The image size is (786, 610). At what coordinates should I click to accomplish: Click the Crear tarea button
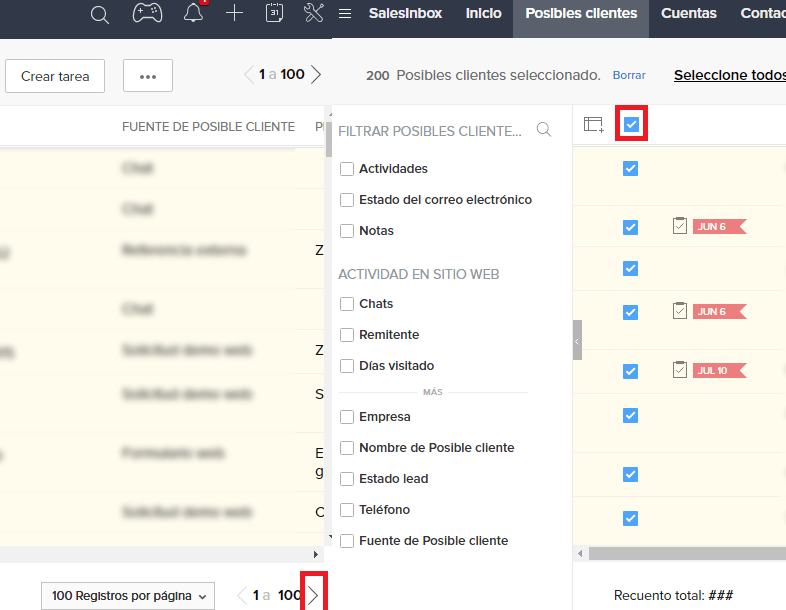(x=55, y=76)
